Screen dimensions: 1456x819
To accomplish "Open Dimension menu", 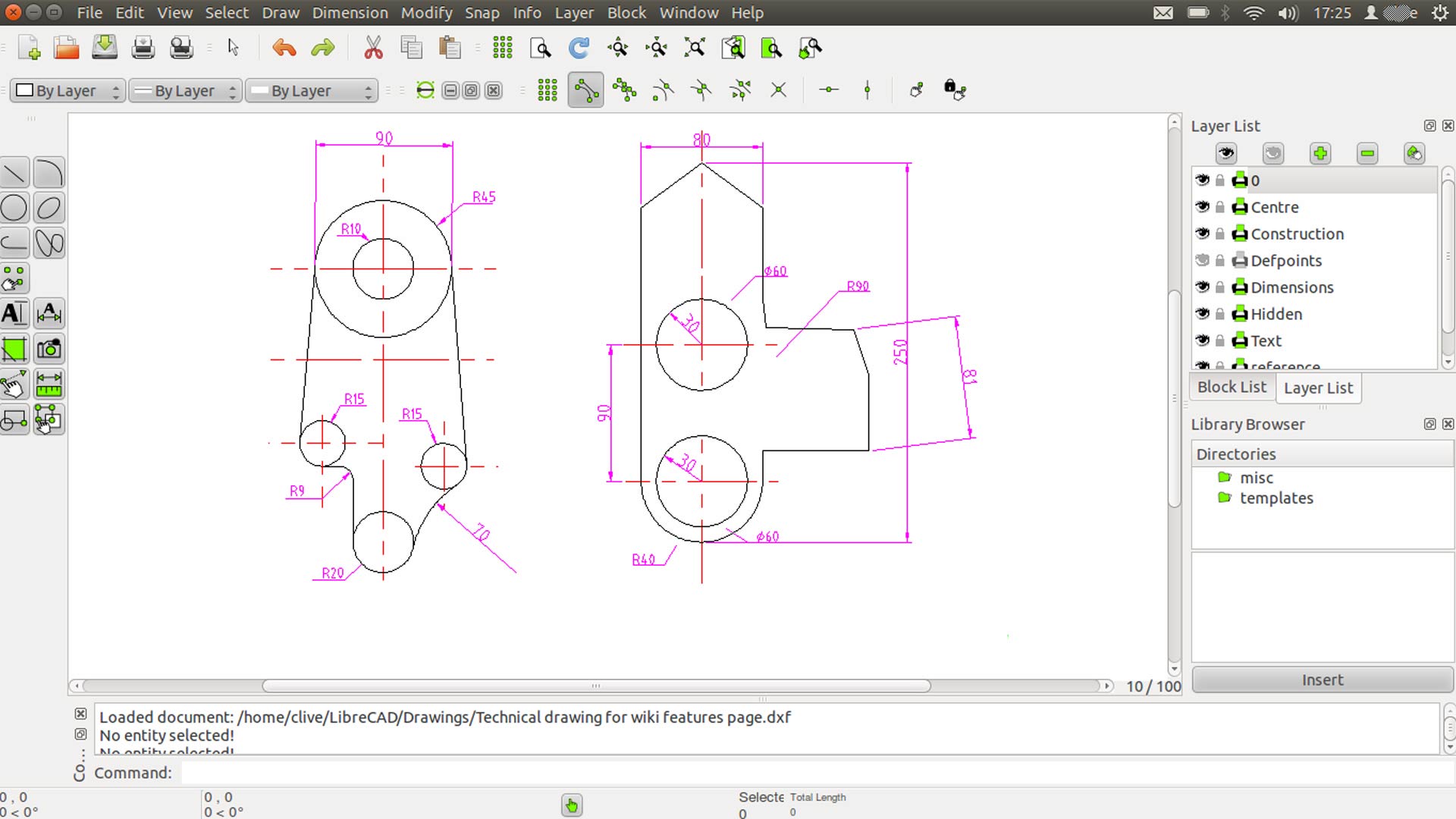I will coord(350,12).
